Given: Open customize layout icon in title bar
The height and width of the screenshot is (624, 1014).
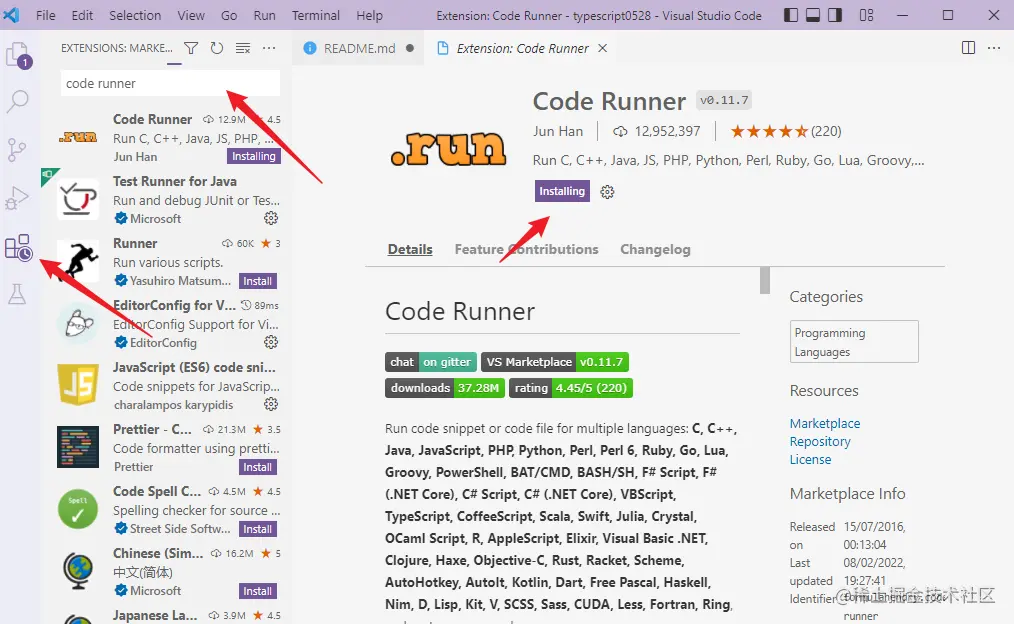Looking at the screenshot, I should pyautogui.click(x=867, y=15).
